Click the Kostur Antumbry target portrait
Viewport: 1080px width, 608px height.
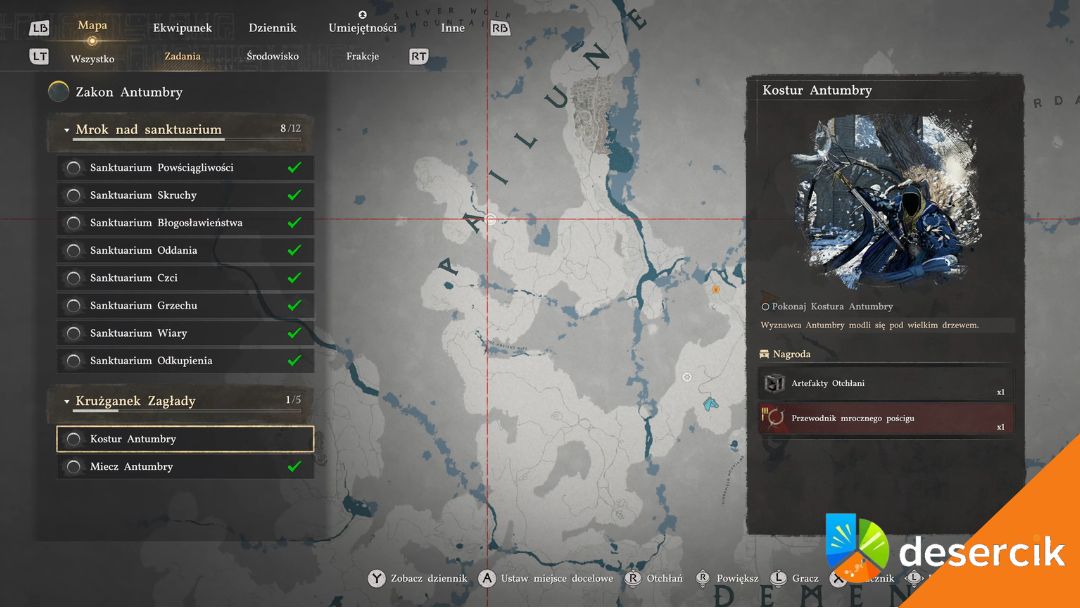pyautogui.click(x=884, y=202)
